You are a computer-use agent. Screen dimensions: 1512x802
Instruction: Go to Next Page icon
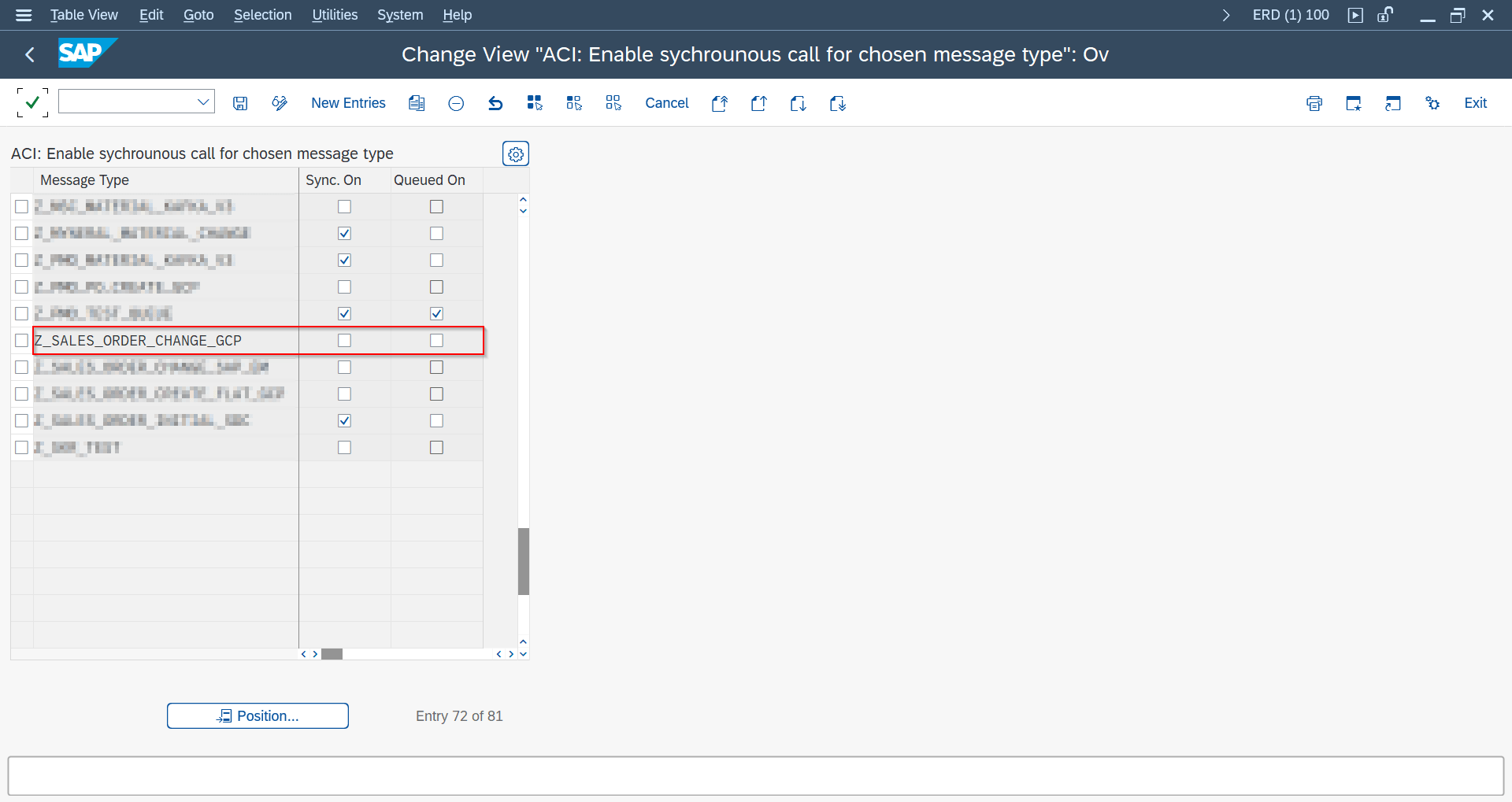click(799, 103)
